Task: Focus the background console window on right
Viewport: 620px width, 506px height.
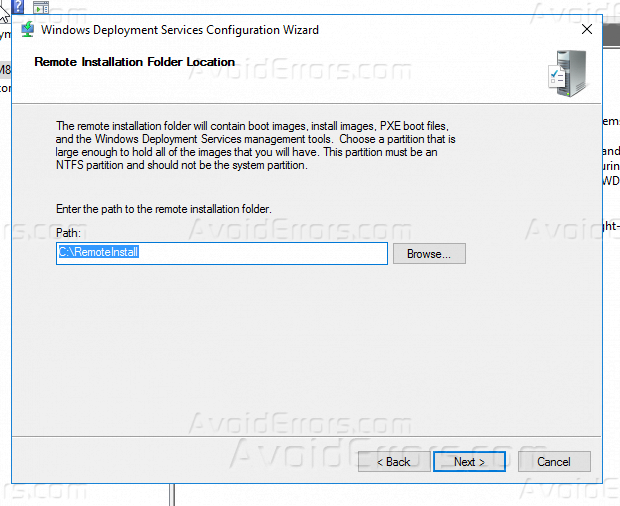Action: point(611,300)
